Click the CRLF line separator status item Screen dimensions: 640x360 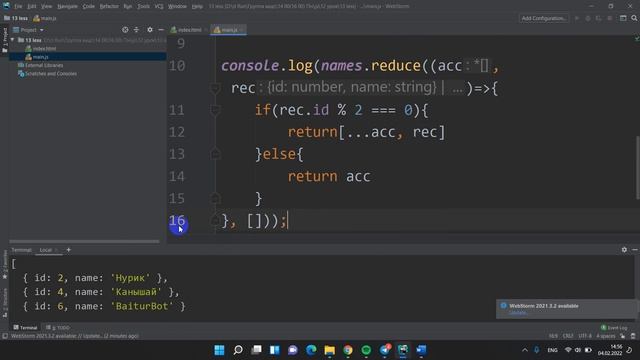point(568,336)
